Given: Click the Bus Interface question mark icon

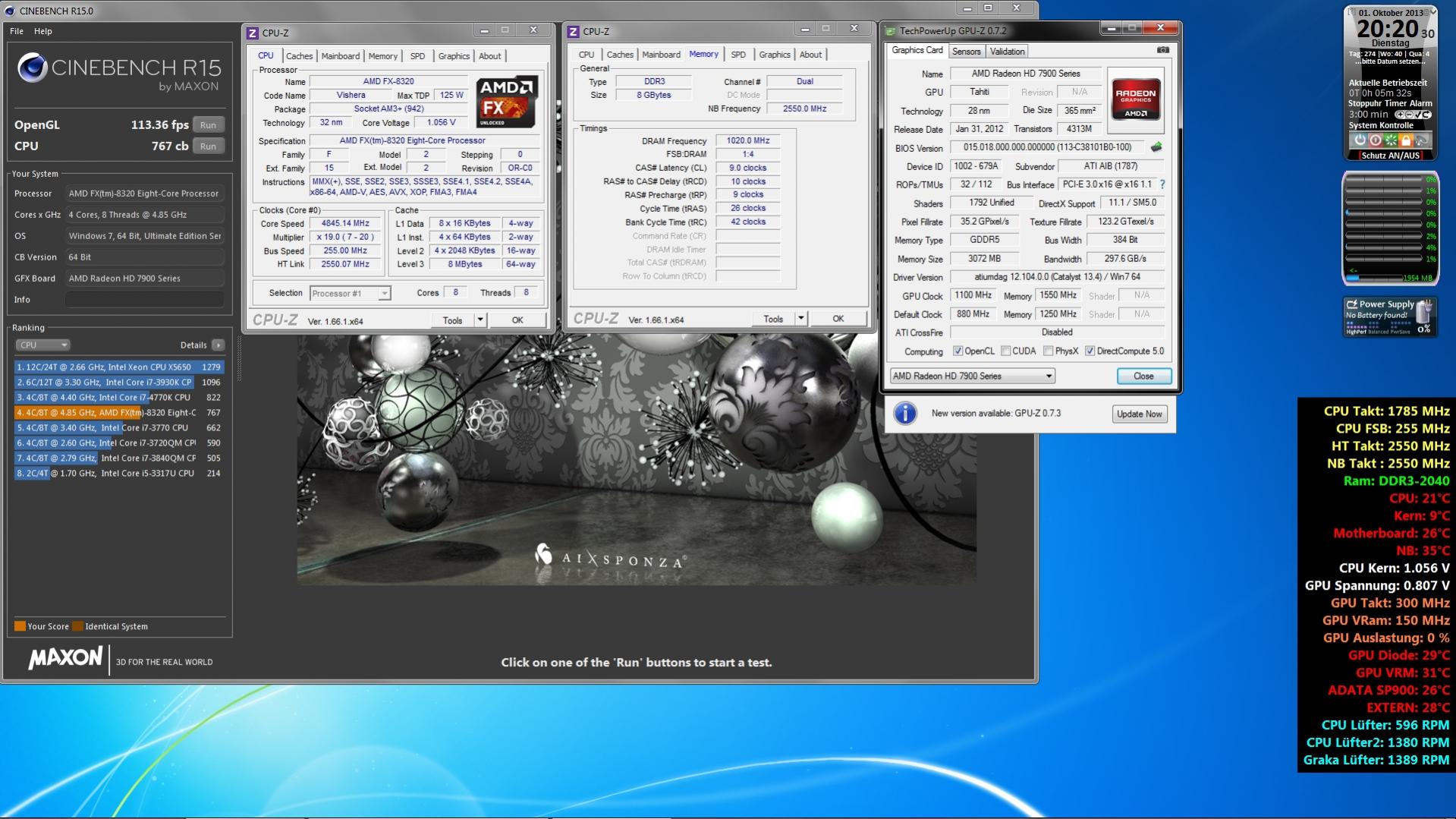Looking at the screenshot, I should [1162, 184].
